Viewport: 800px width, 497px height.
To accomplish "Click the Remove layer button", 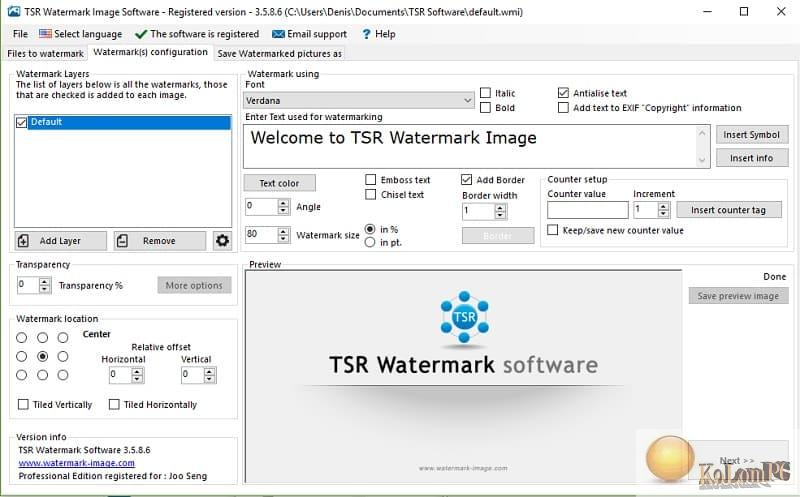I will point(160,240).
